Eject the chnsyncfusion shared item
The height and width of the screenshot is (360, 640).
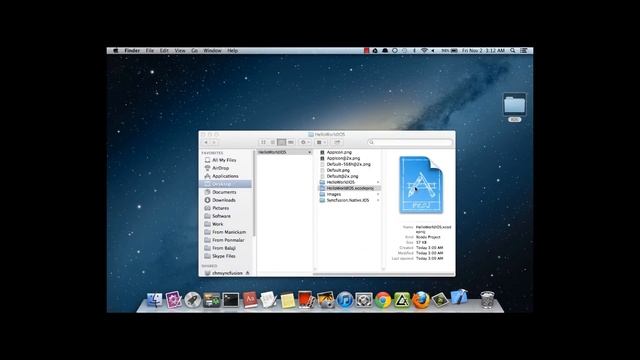[247, 273]
